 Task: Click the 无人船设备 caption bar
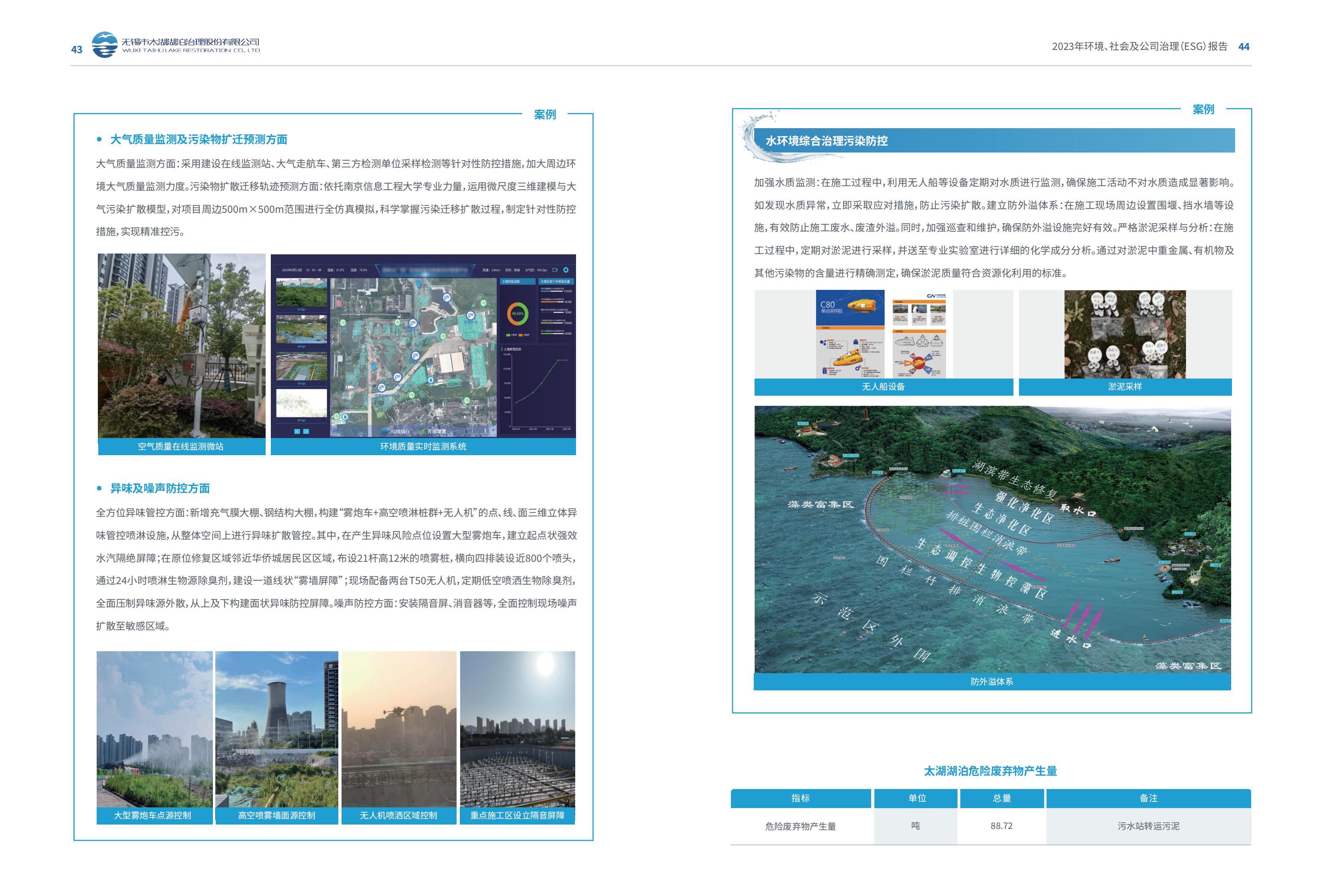point(883,387)
